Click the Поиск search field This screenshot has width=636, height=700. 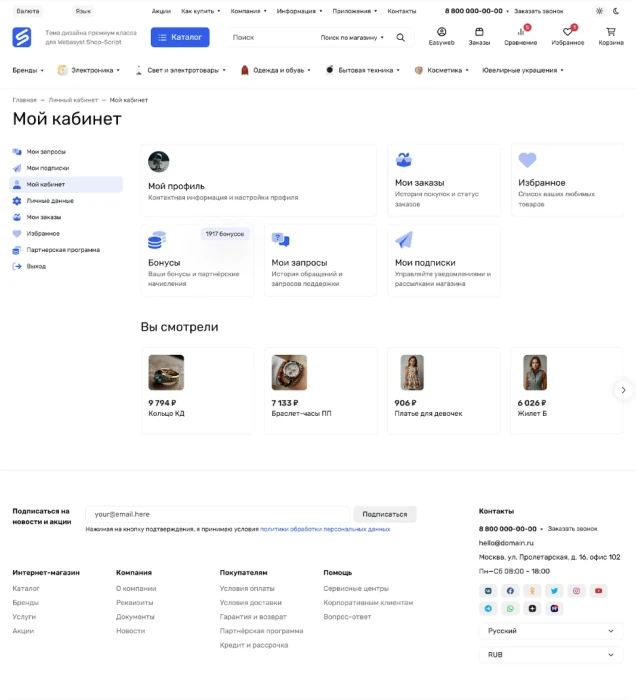tap(271, 38)
